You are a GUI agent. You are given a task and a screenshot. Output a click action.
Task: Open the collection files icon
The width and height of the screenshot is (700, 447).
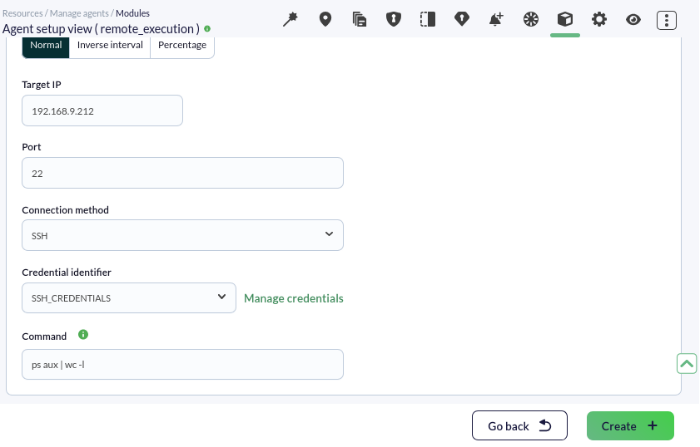pyautogui.click(x=359, y=20)
